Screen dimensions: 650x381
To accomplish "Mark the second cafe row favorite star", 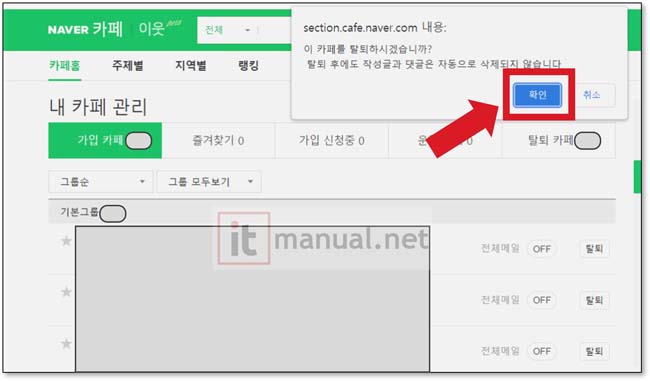I will 66,292.
